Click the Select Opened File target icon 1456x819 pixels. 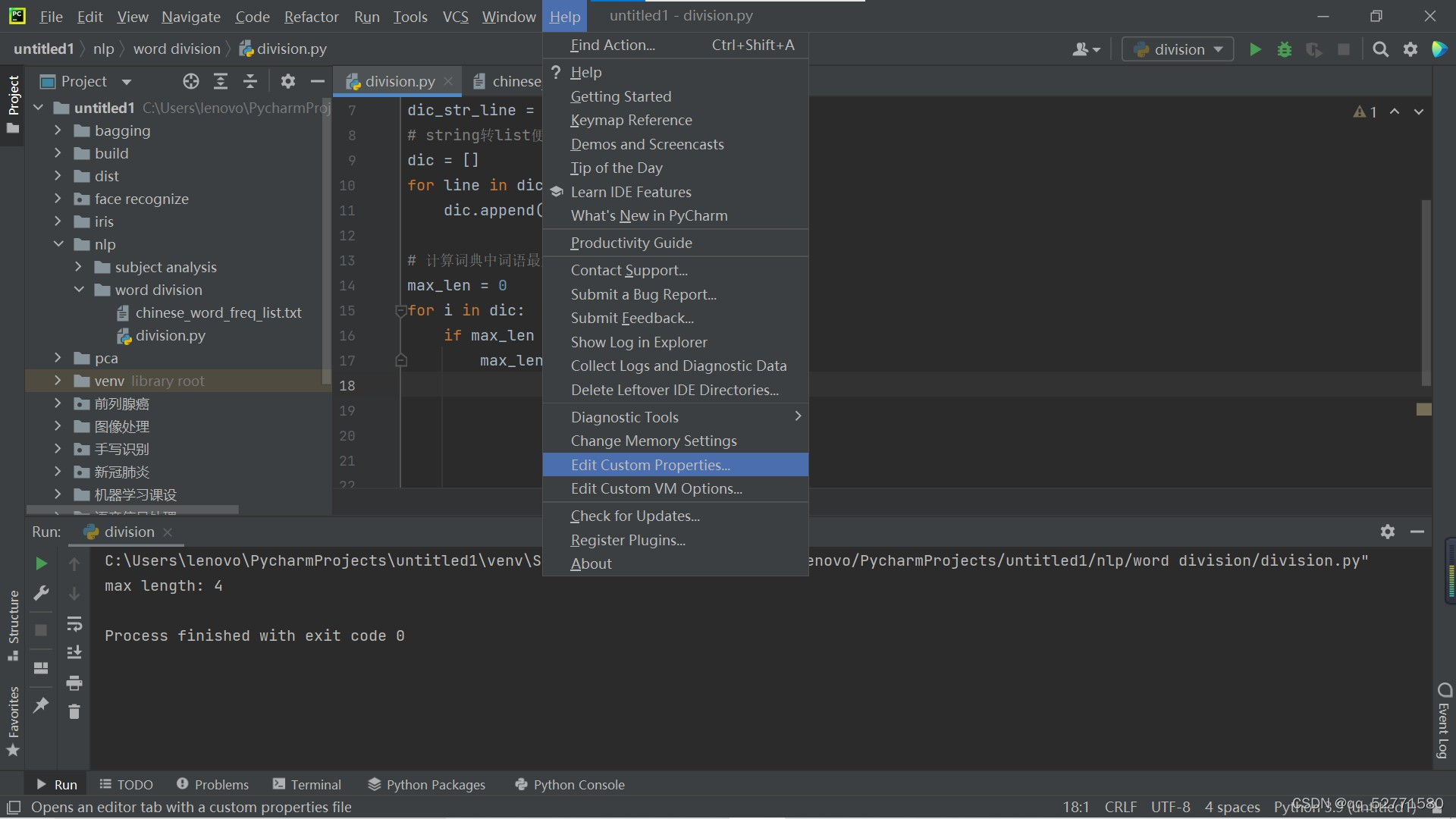pyautogui.click(x=191, y=81)
